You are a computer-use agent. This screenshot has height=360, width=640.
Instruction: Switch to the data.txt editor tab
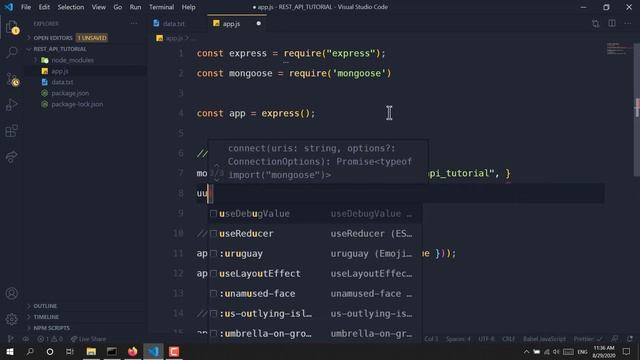173,24
